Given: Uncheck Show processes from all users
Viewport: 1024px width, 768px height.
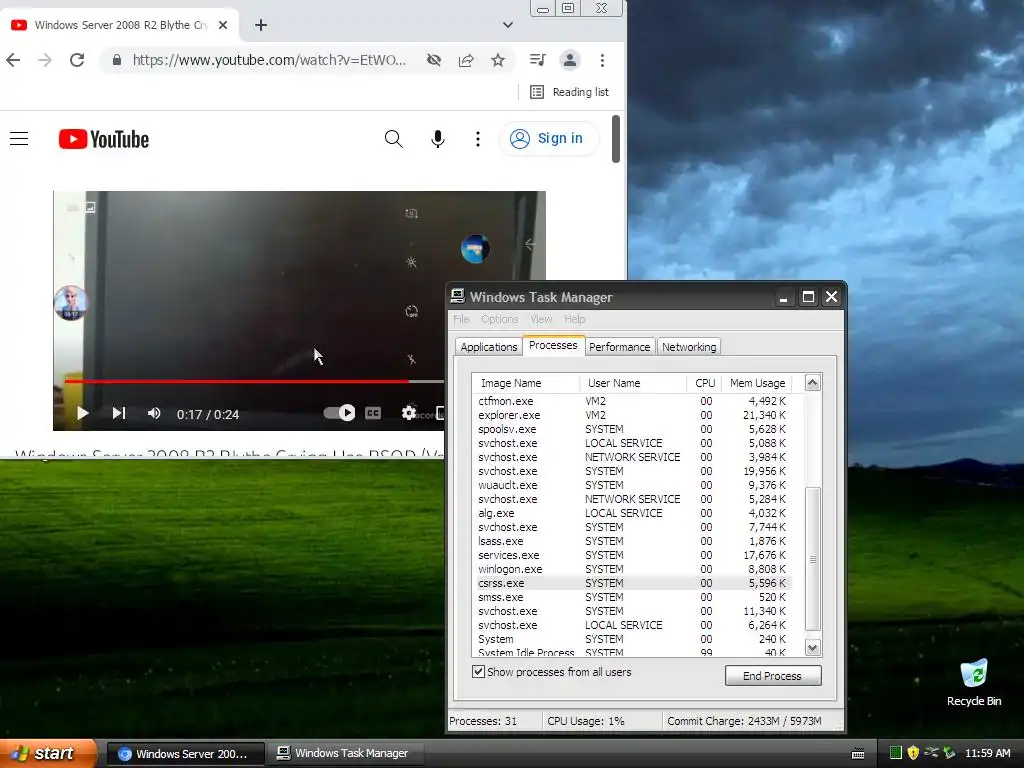Looking at the screenshot, I should [x=479, y=671].
